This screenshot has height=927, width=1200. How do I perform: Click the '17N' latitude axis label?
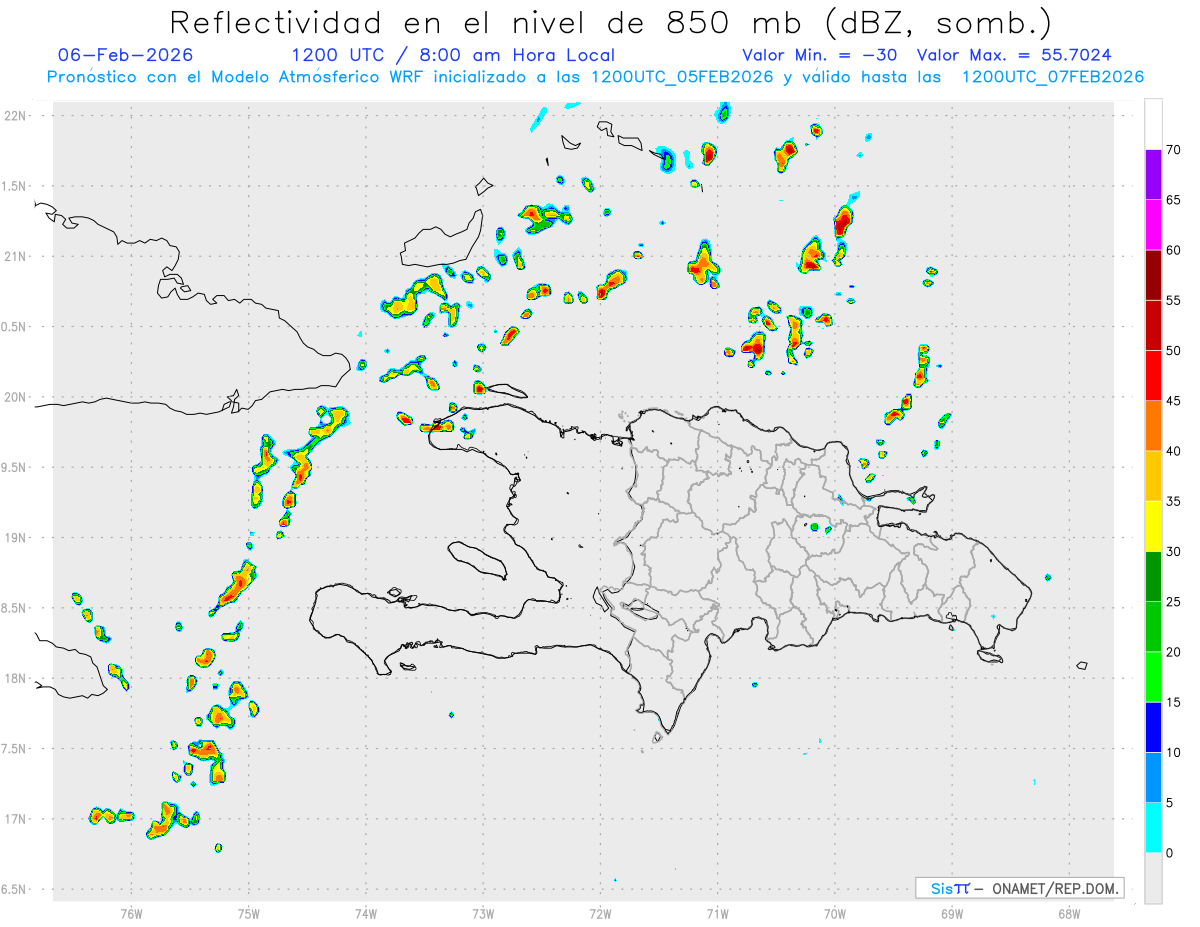pos(15,819)
